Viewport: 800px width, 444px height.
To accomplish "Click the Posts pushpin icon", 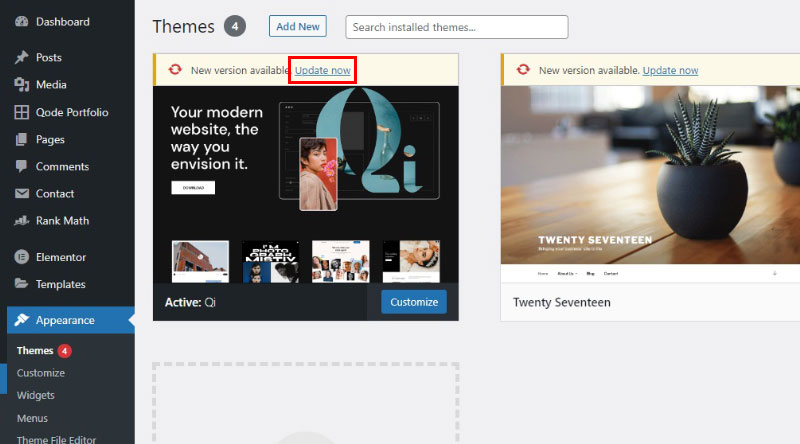I will click(21, 57).
